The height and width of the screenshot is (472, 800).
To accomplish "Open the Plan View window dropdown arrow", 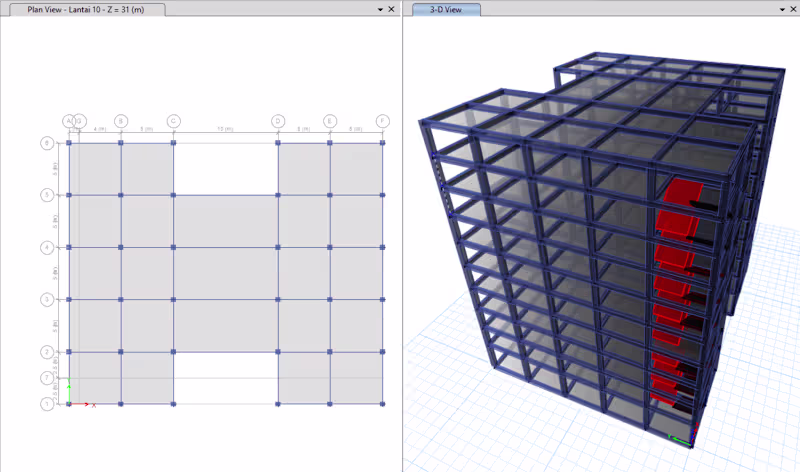I will coord(380,9).
